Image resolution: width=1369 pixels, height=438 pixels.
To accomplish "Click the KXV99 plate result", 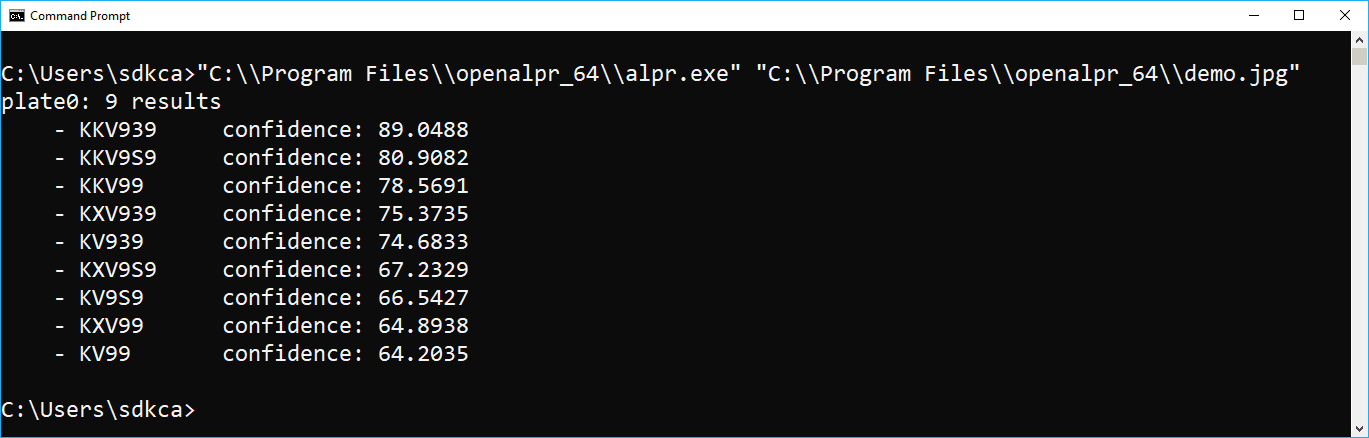I will click(x=111, y=326).
